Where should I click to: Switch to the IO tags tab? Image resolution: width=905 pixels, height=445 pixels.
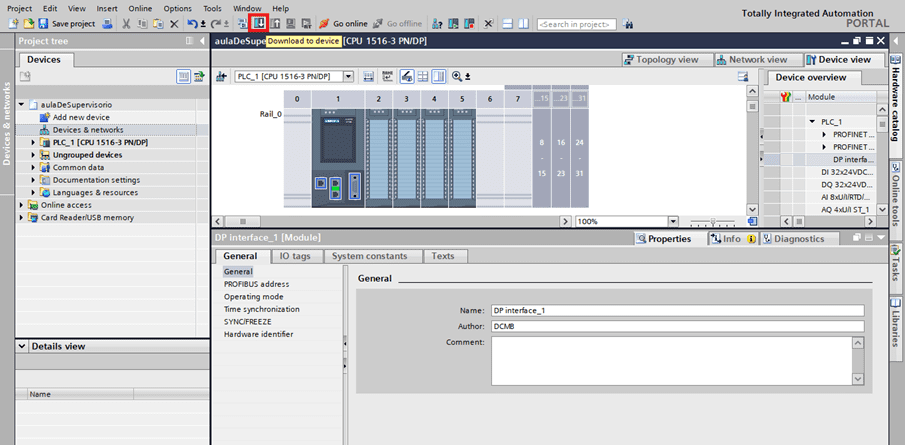tap(295, 256)
